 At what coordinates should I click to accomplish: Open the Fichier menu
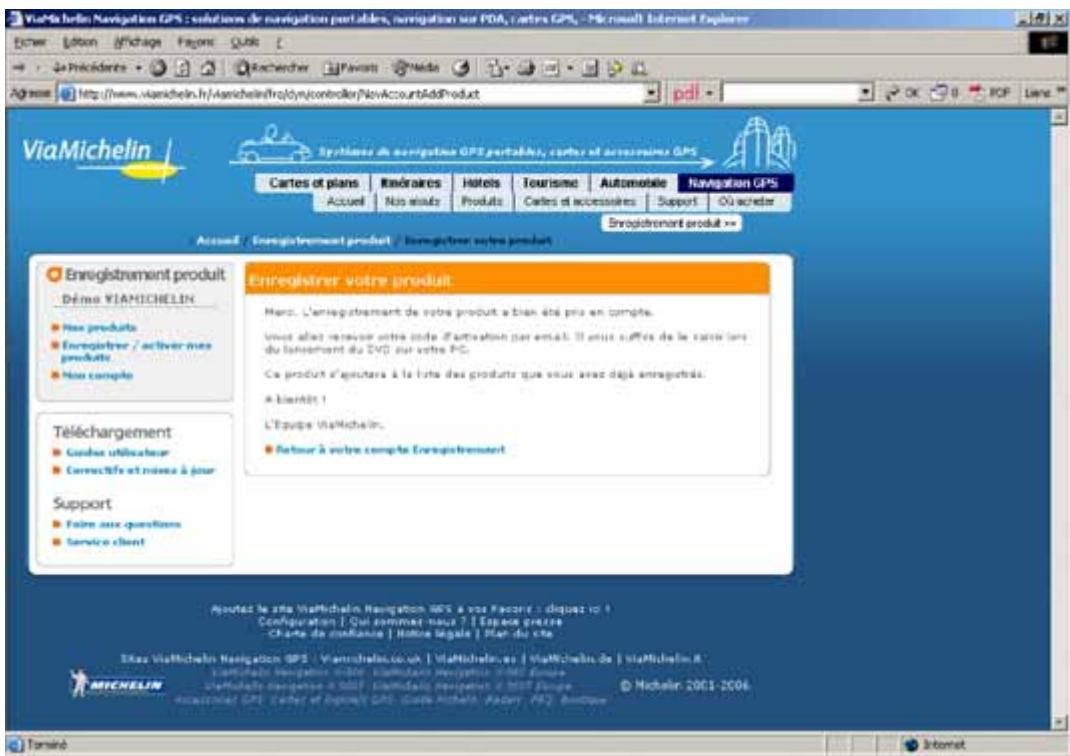(30, 42)
